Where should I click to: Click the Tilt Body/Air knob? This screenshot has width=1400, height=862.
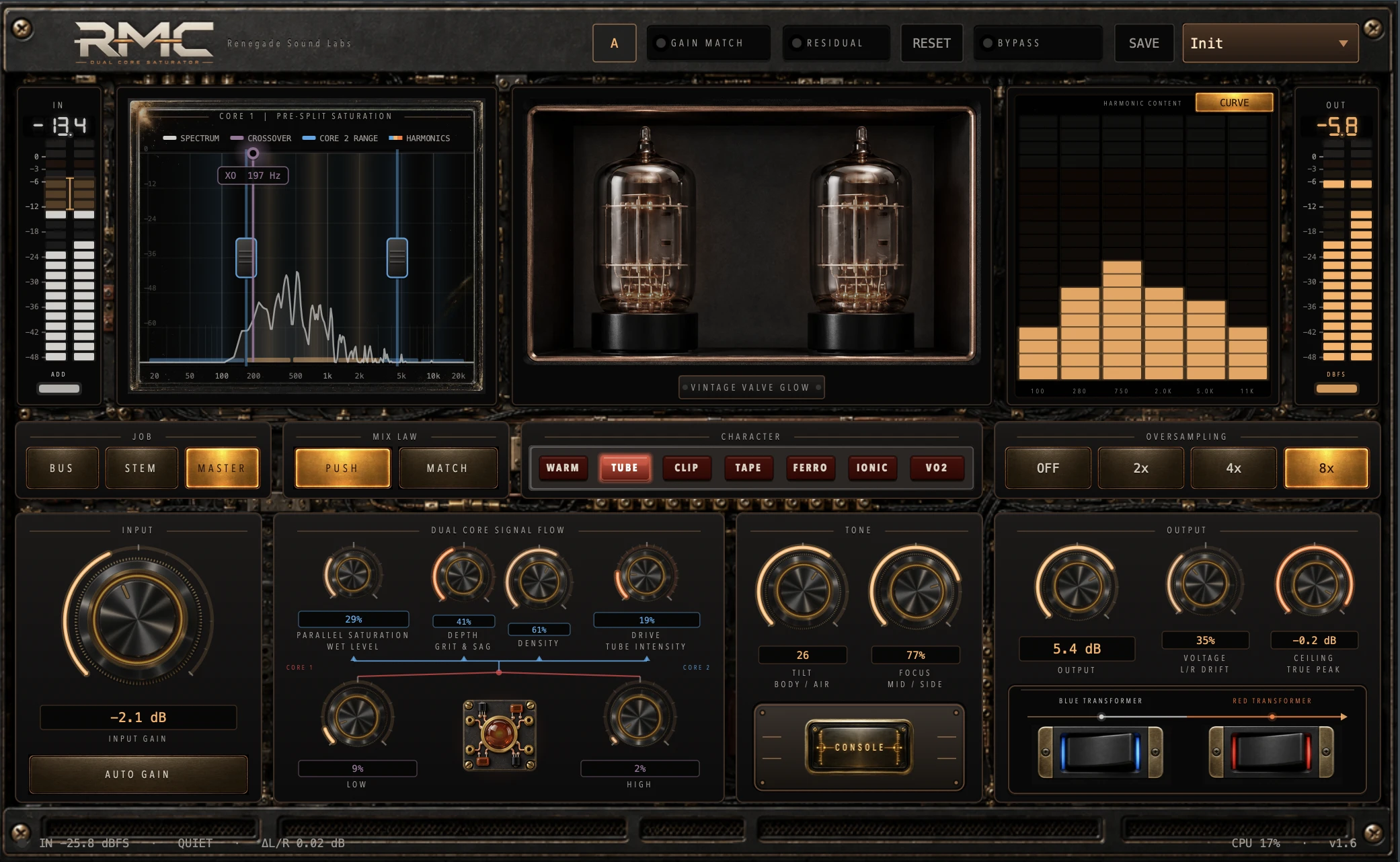(802, 590)
